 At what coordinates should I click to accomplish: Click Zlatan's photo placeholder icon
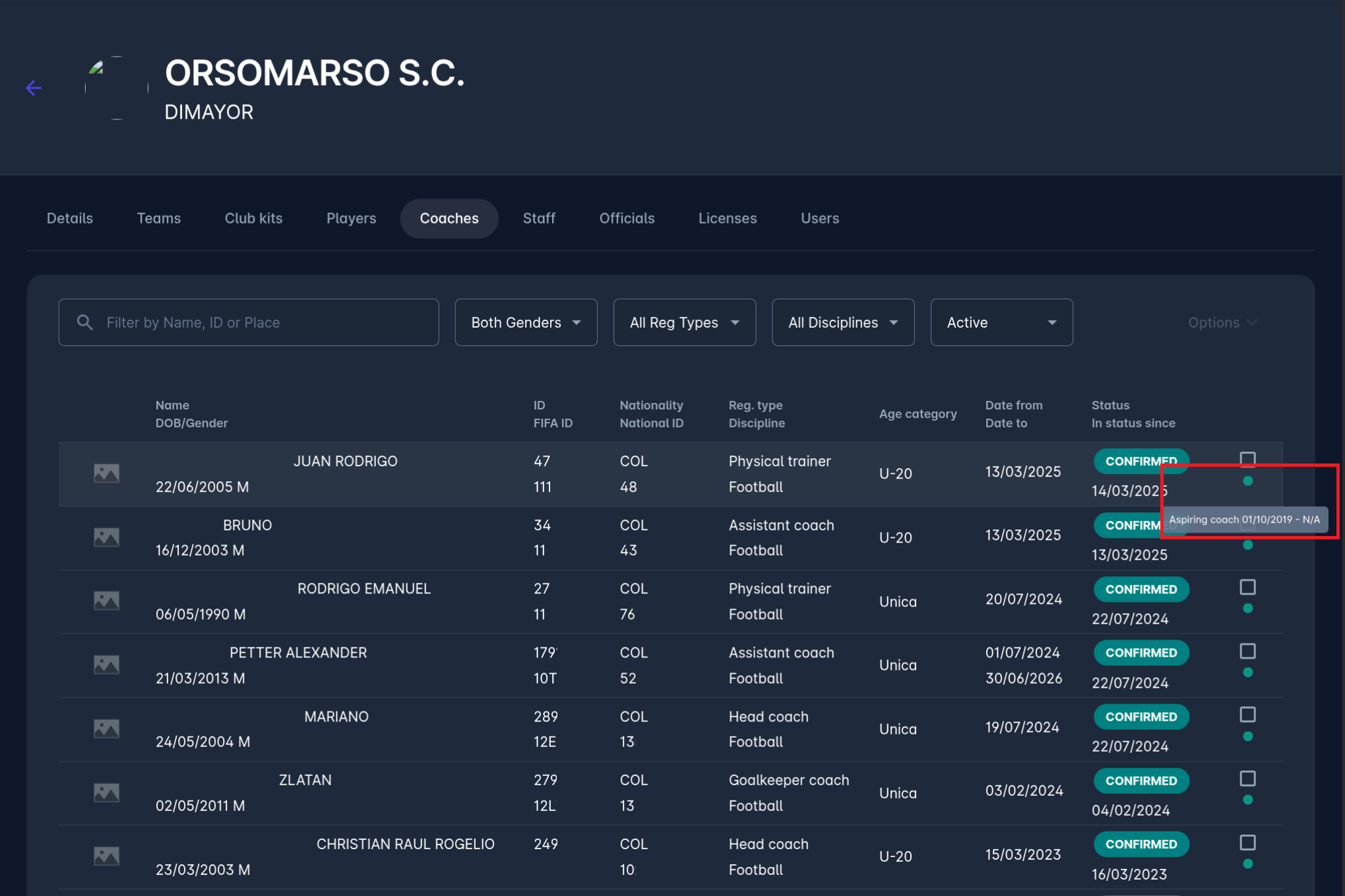pos(106,792)
